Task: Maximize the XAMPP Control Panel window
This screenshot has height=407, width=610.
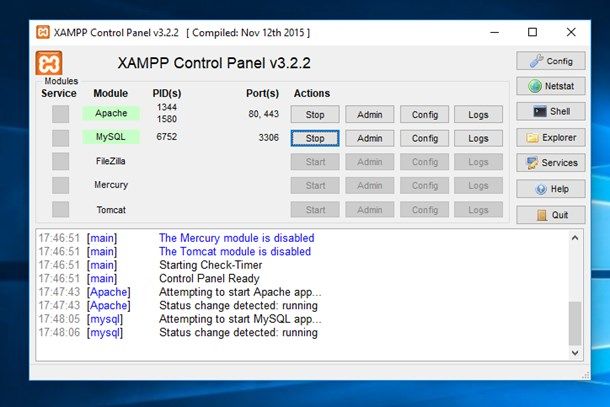Action: 533,32
